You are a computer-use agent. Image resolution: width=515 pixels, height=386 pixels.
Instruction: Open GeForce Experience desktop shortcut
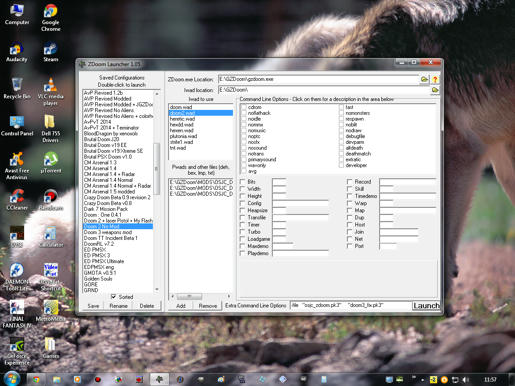pos(17,351)
